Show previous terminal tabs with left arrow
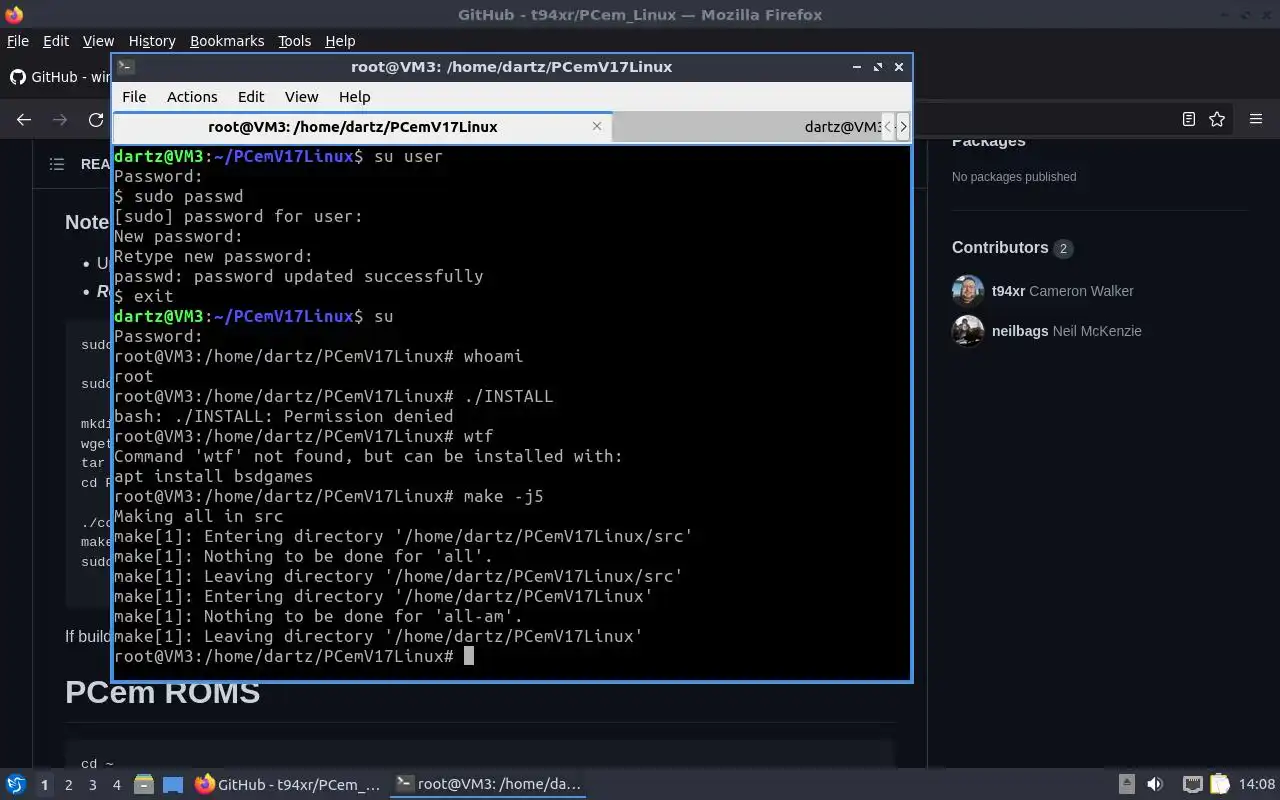Screen dimensions: 1280x800 (x=887, y=127)
